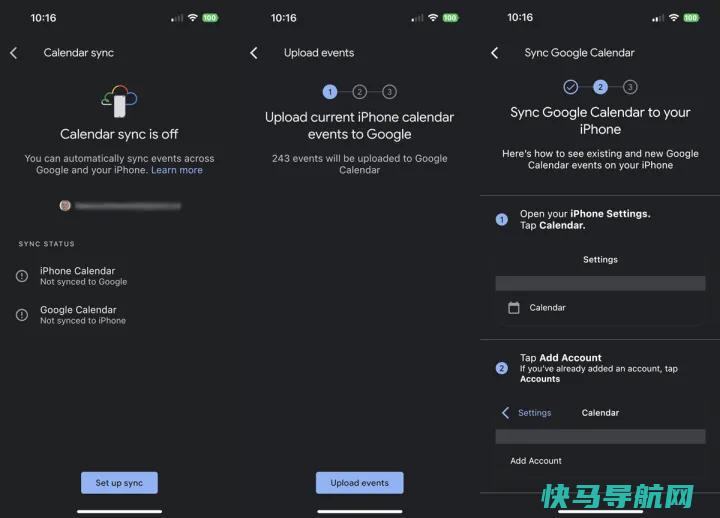Select the Google Calendar sync status row

coord(119,315)
